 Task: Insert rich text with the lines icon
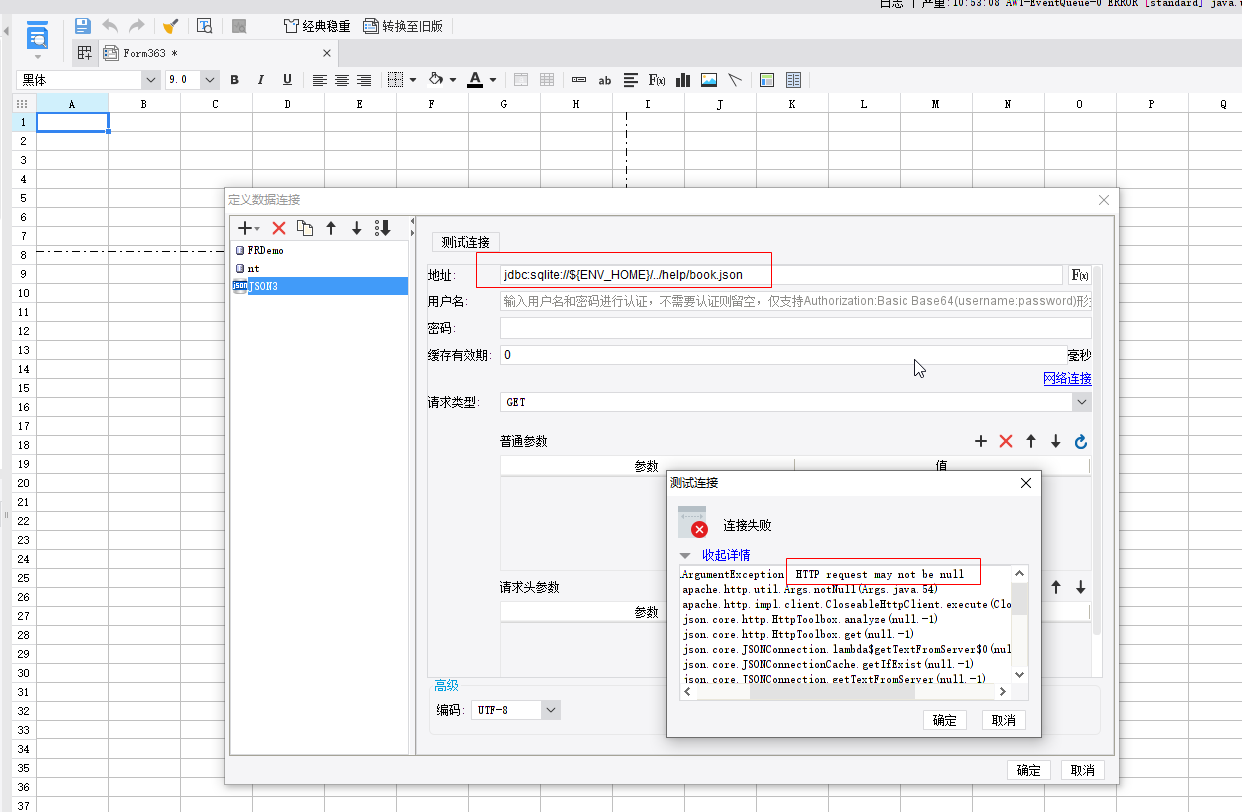click(631, 80)
